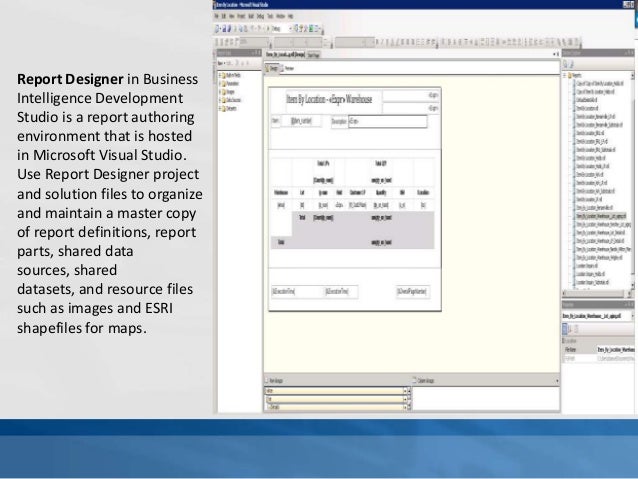Click the Save icon in the toolbar
The width and height of the screenshot is (638, 479).
(224, 28)
